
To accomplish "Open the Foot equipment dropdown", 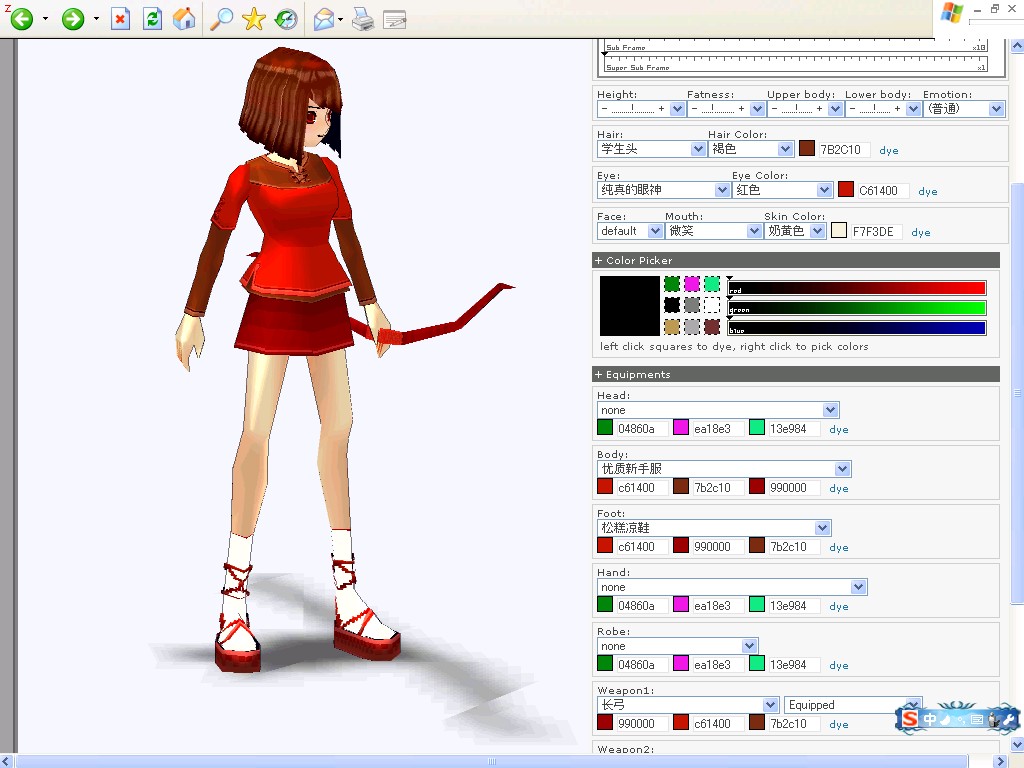I will pos(714,528).
